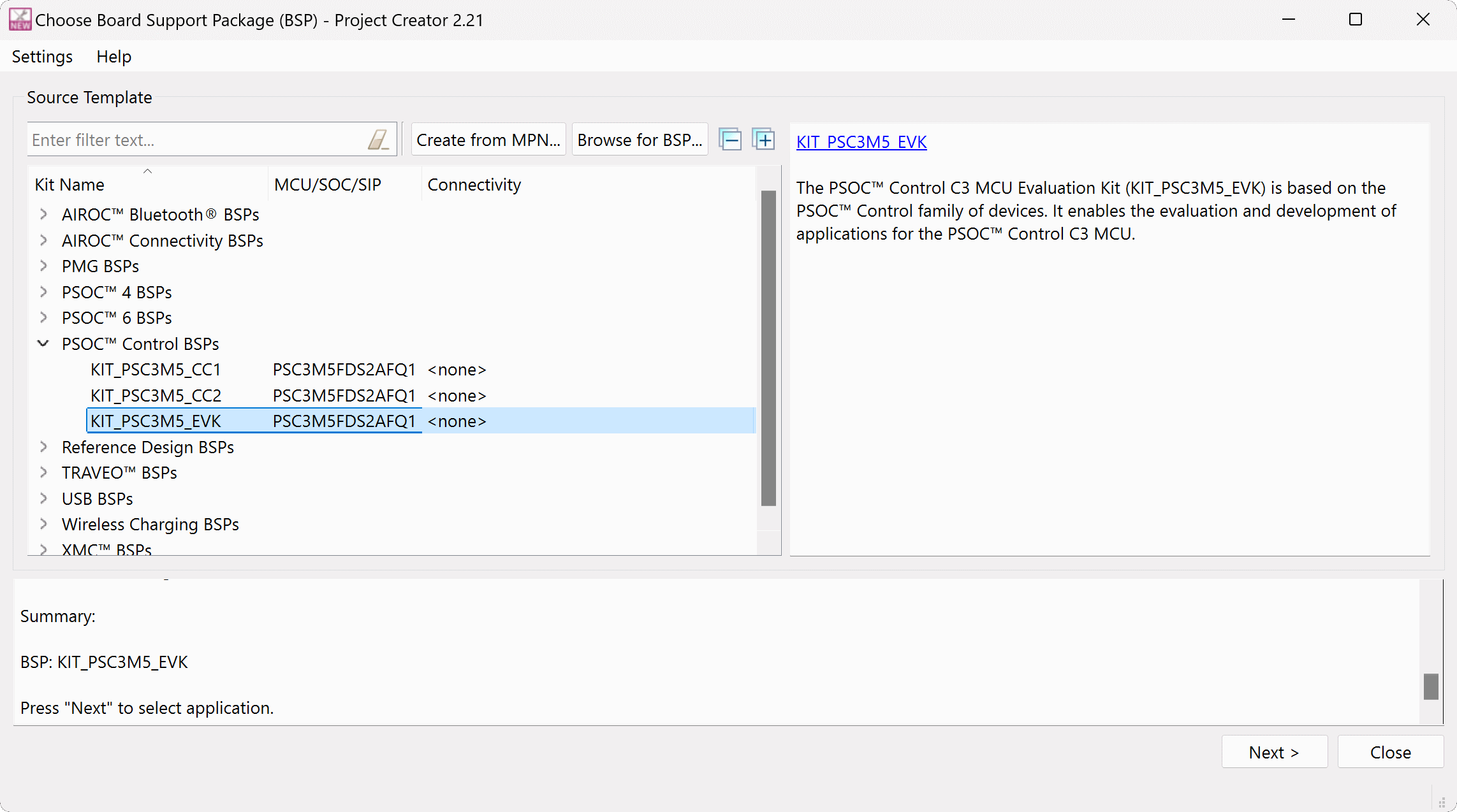Expand TRAVEO BSPs category
Viewport: 1457px width, 812px height.
(43, 472)
